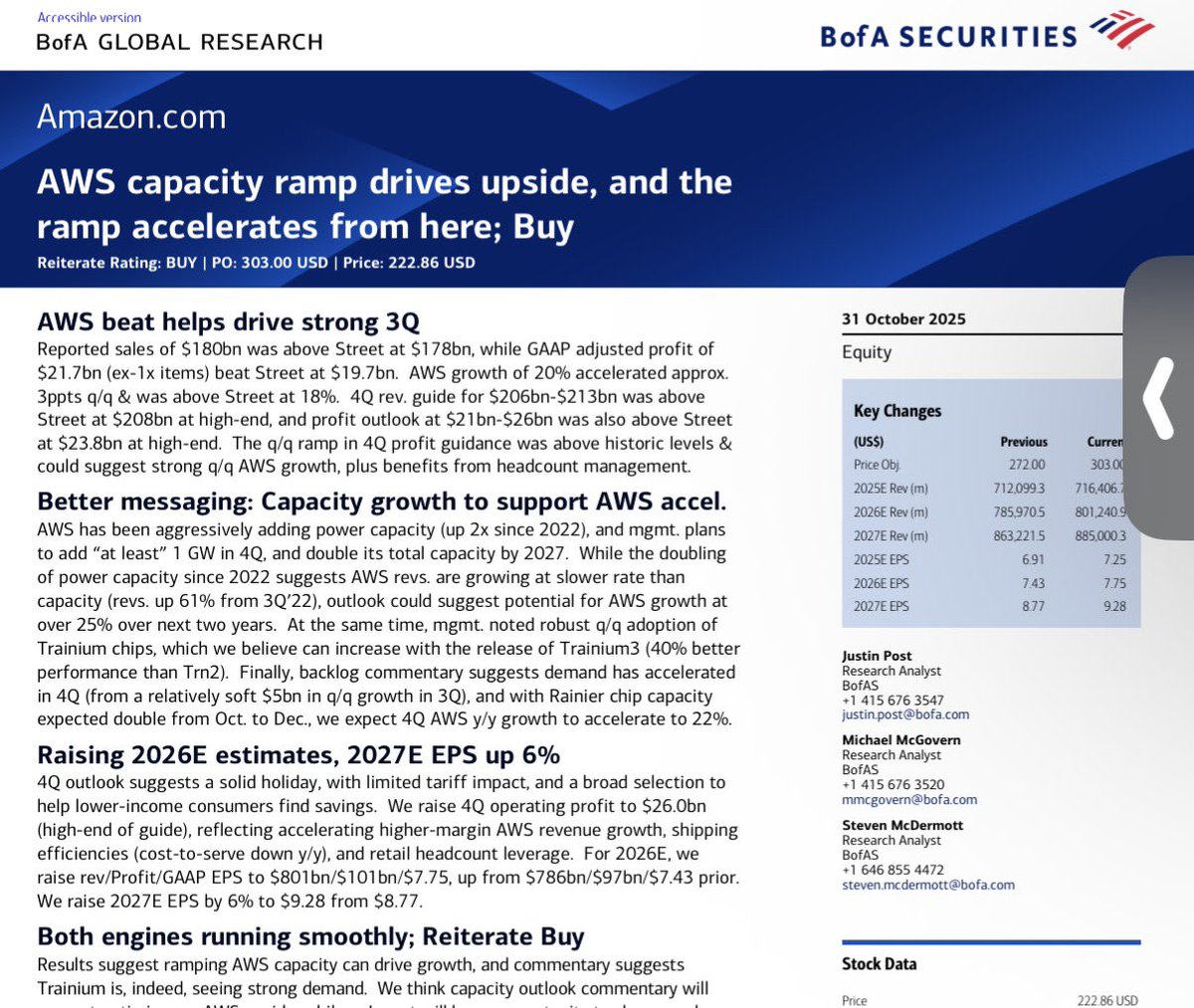Select the Price Obj. row label

click(878, 465)
